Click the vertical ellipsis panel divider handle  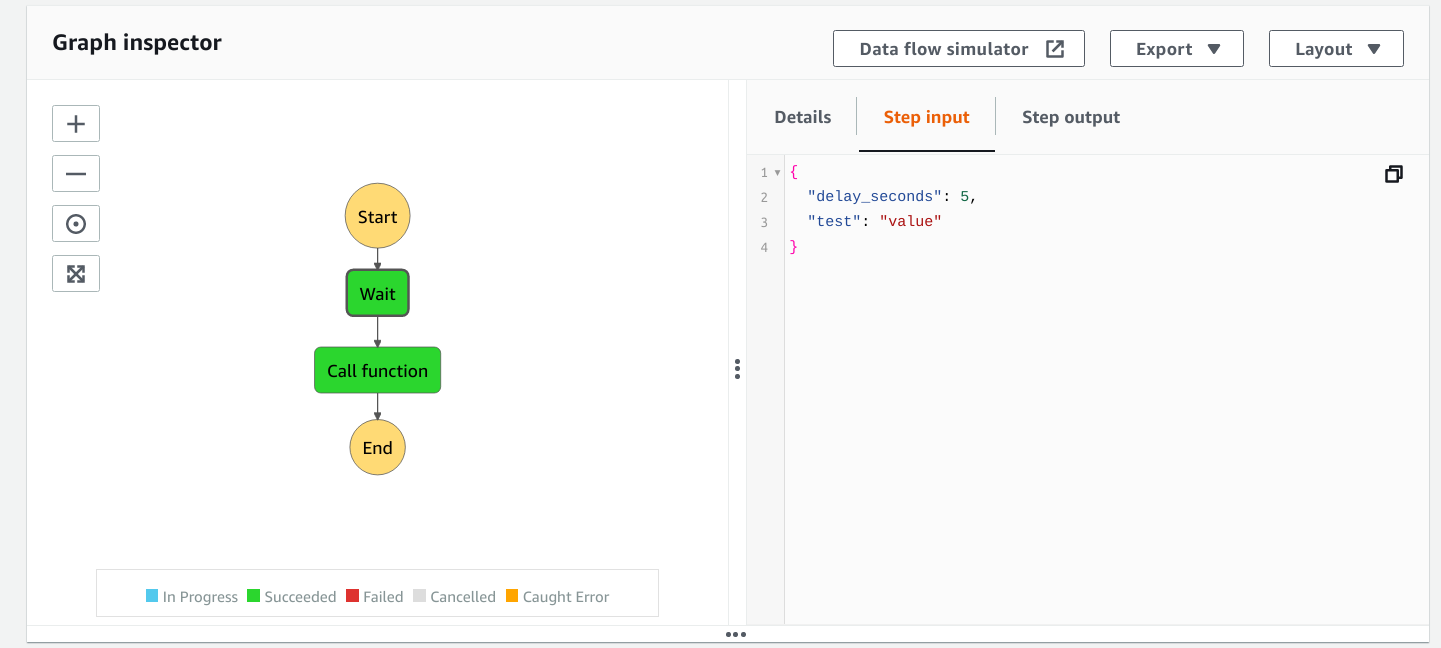tap(737, 369)
